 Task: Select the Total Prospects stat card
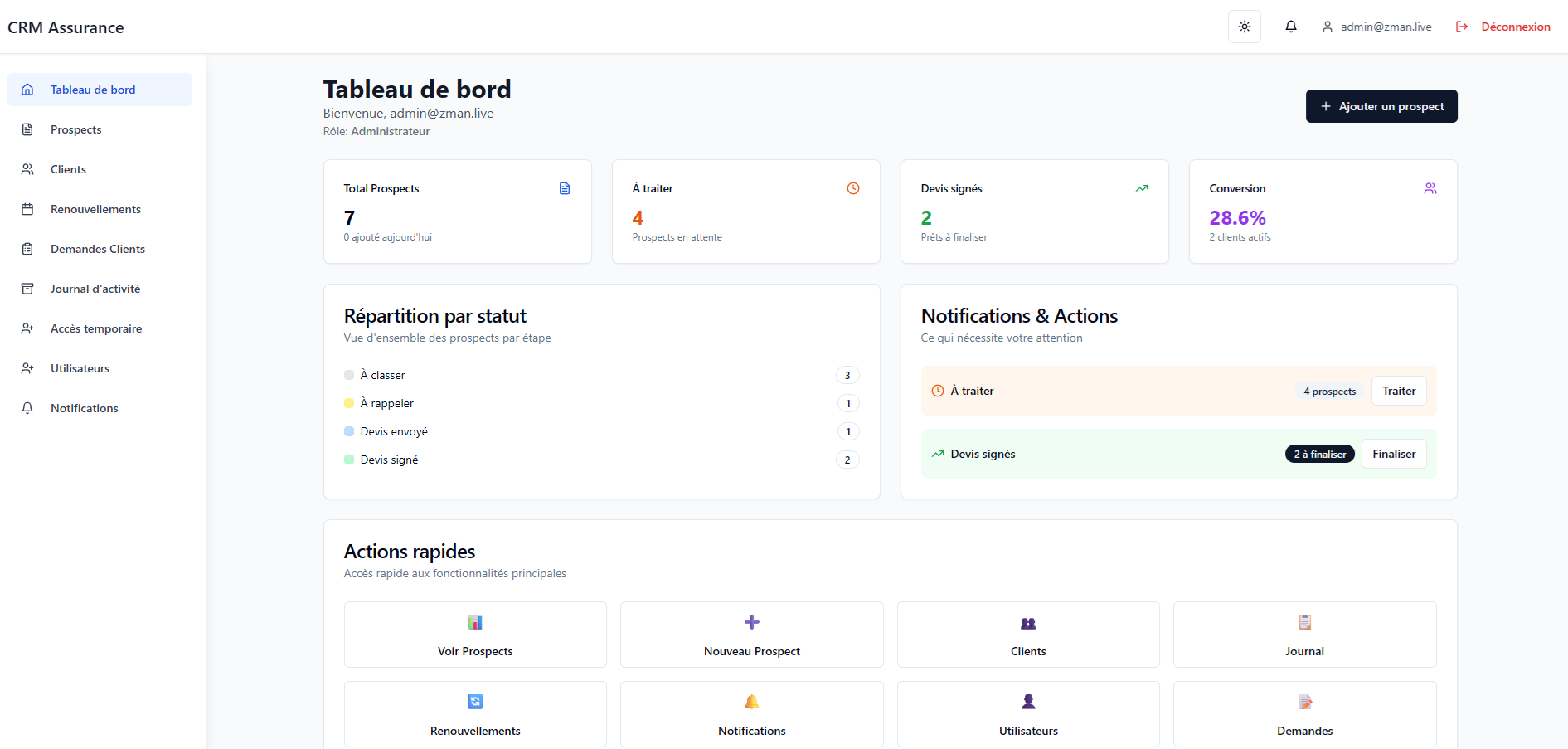(457, 212)
